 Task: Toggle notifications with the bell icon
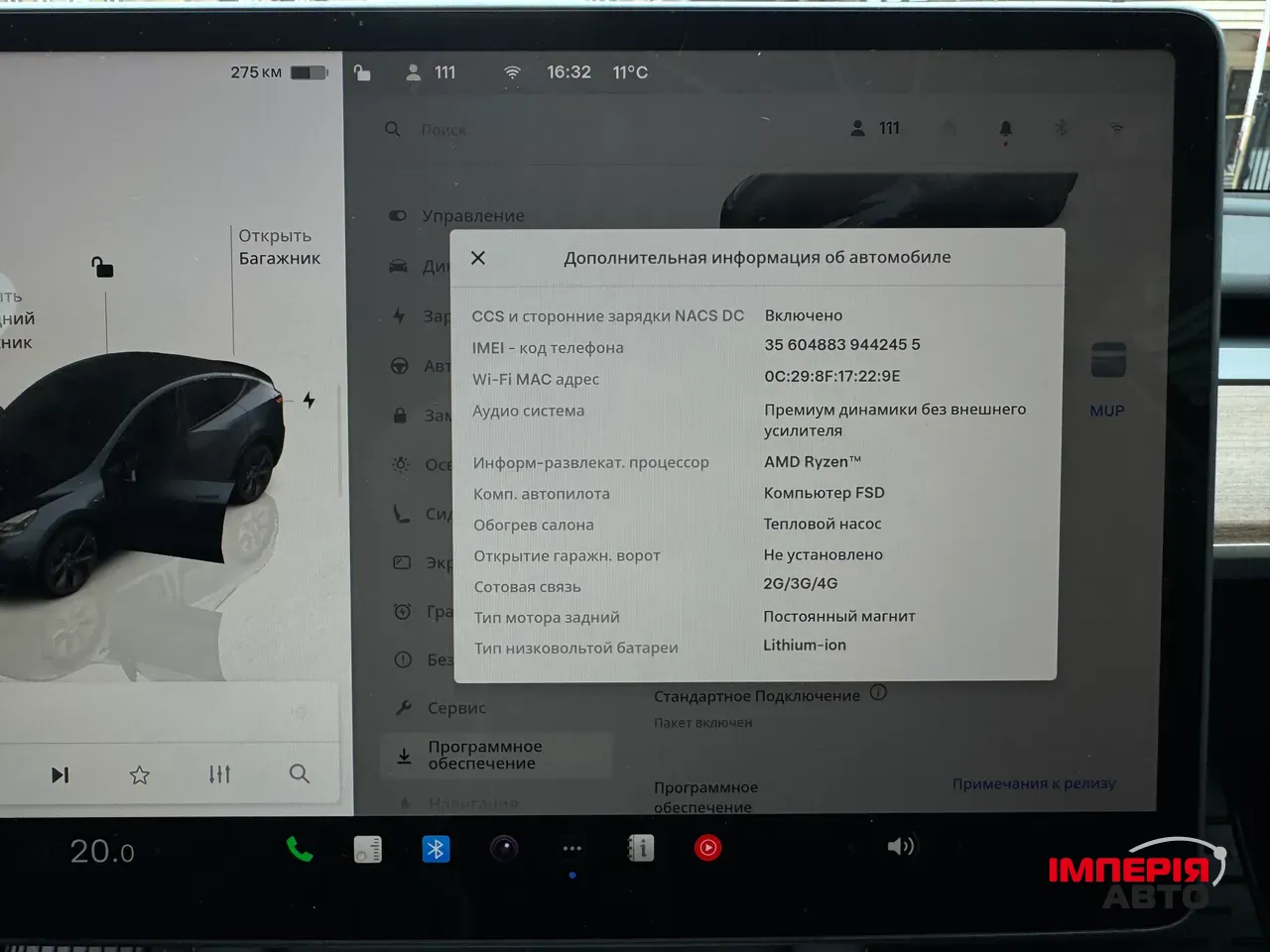[x=1004, y=128]
